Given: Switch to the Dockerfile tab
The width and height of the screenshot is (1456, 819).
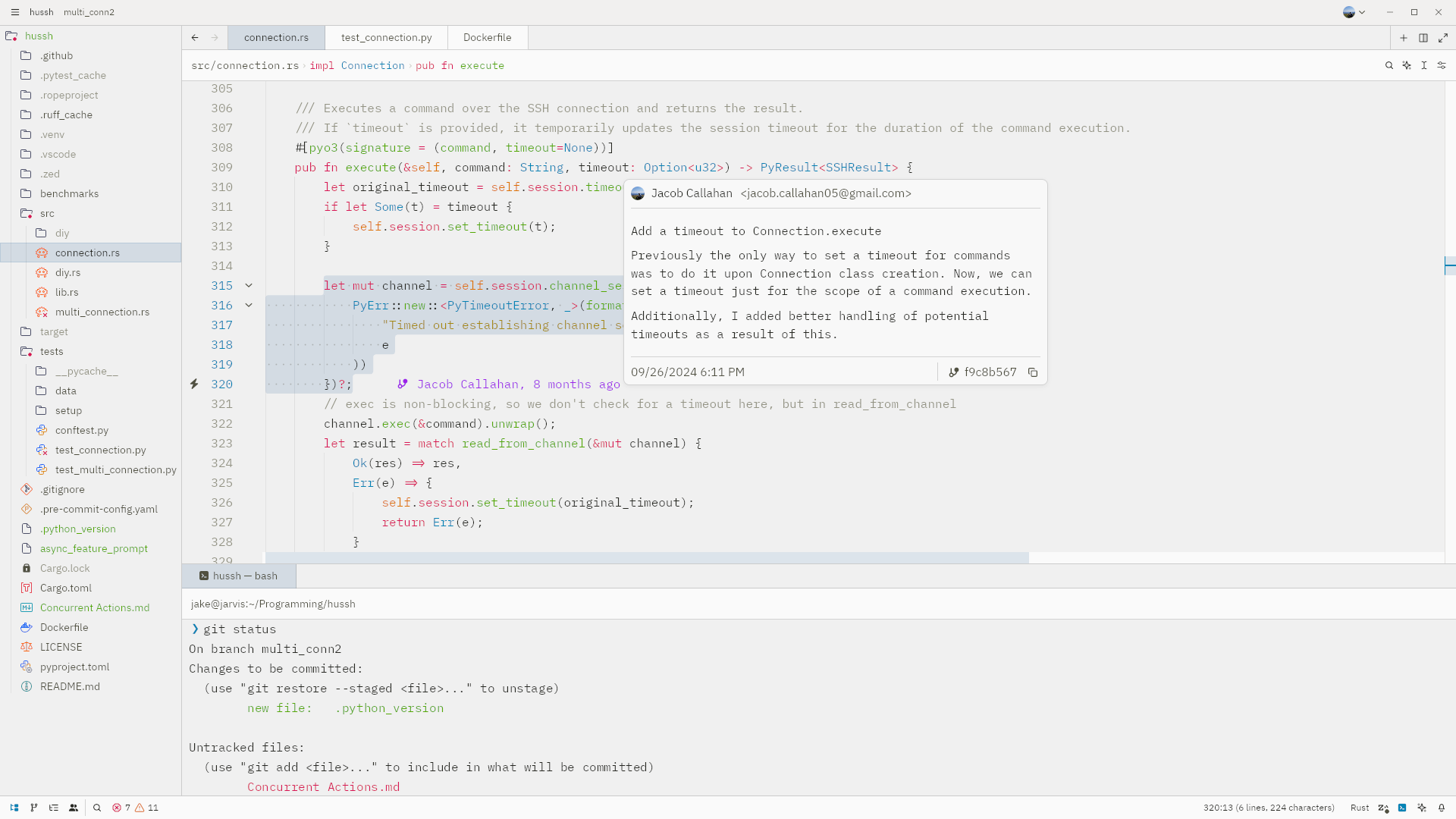Looking at the screenshot, I should 487,37.
